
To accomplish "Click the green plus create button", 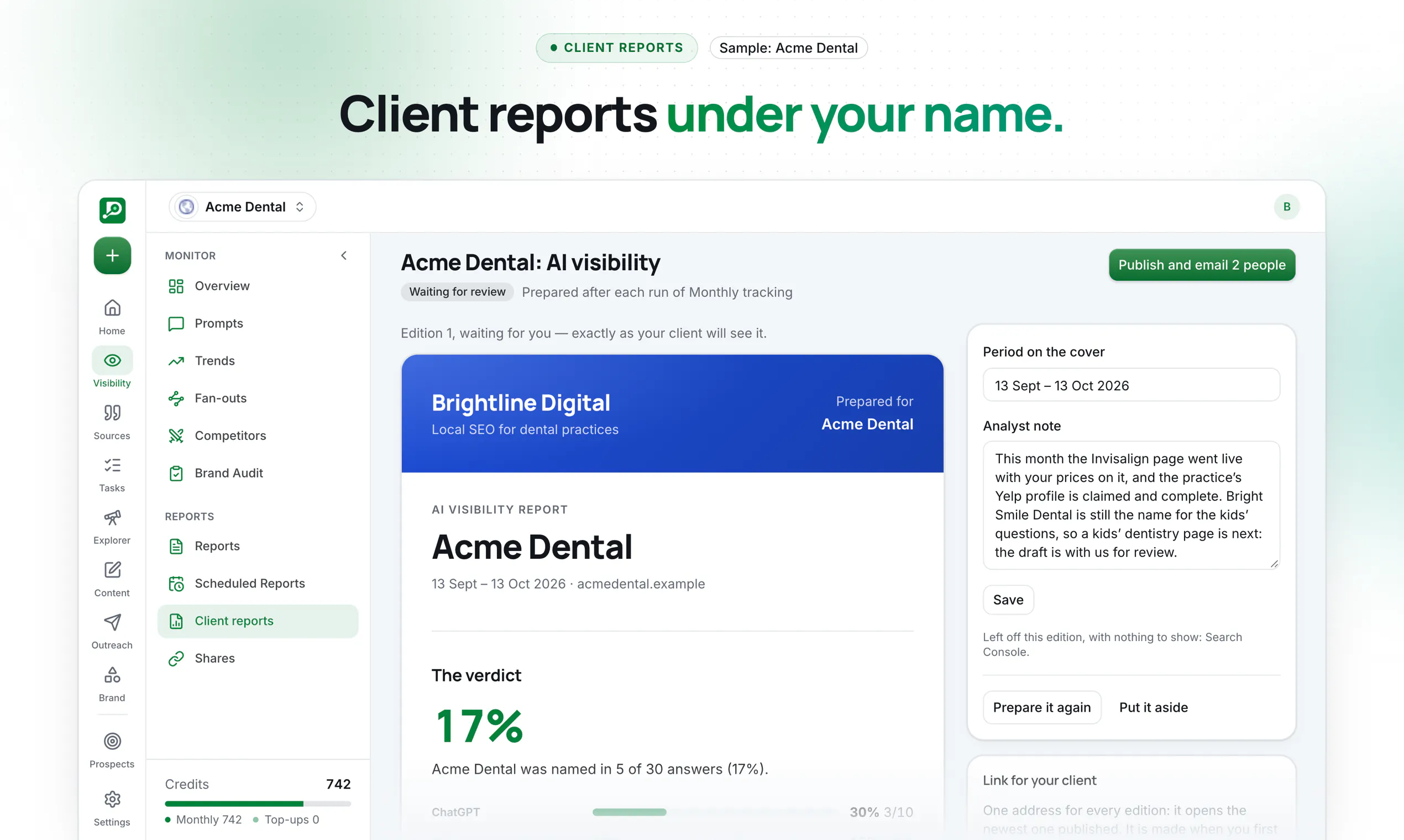I will (112, 255).
